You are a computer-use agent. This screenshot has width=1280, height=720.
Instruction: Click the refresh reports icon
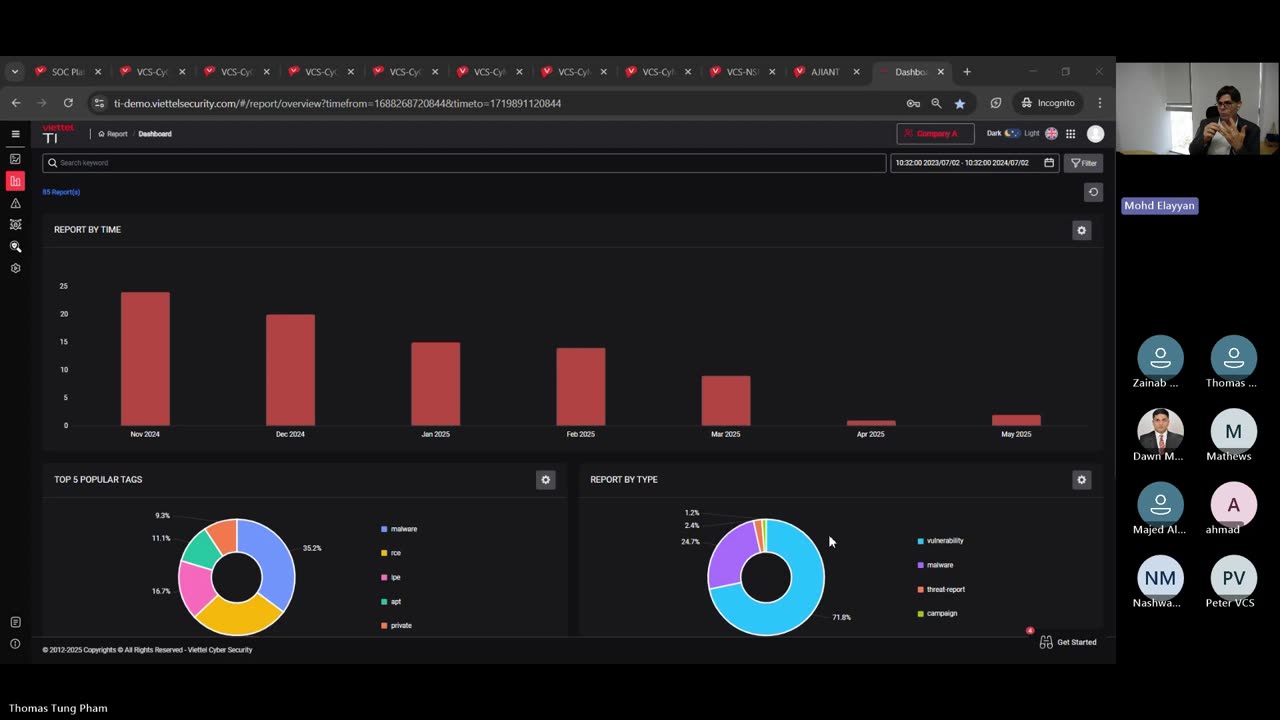click(1093, 192)
